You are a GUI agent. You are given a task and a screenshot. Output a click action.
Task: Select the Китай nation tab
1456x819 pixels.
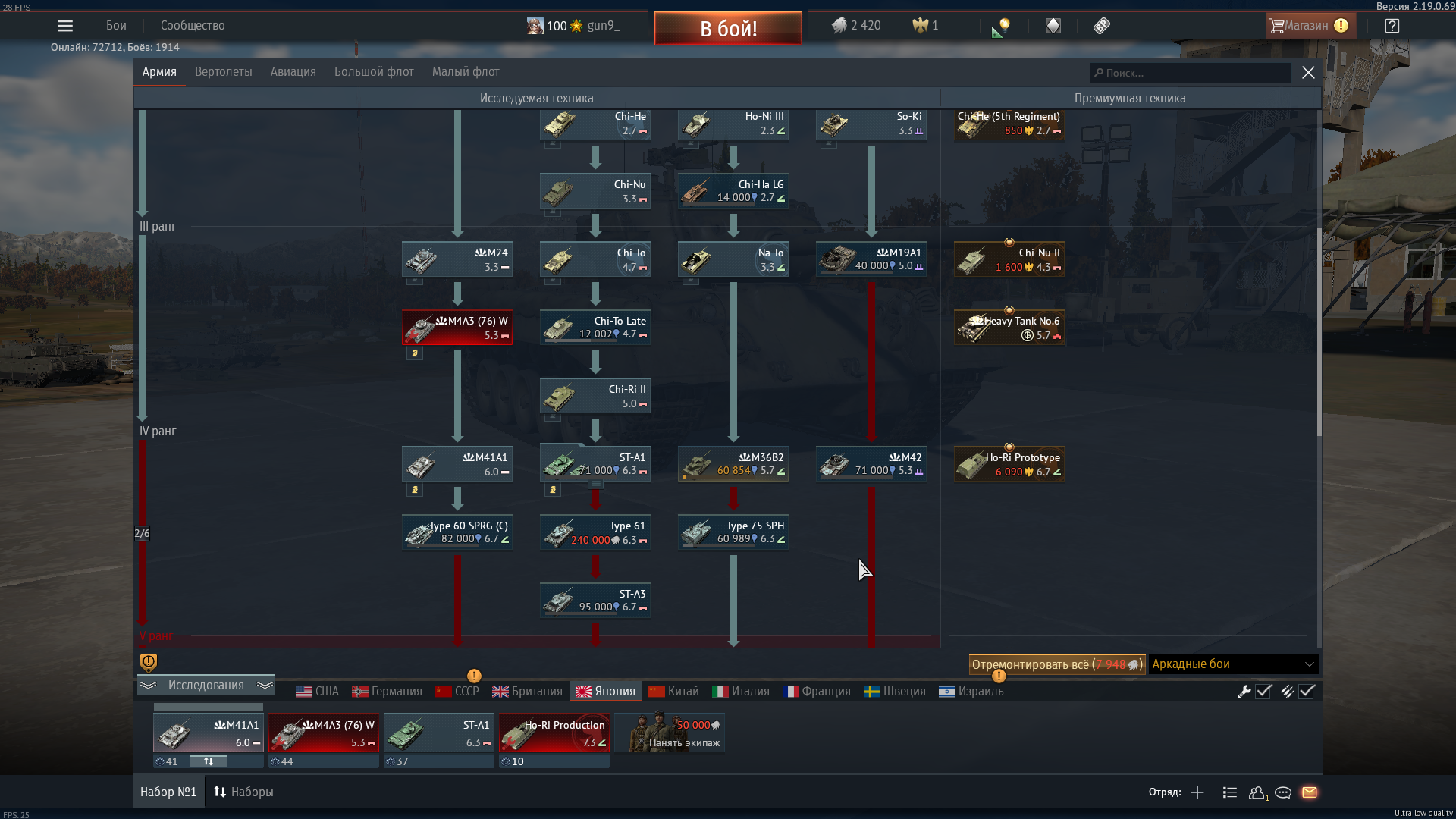click(674, 692)
